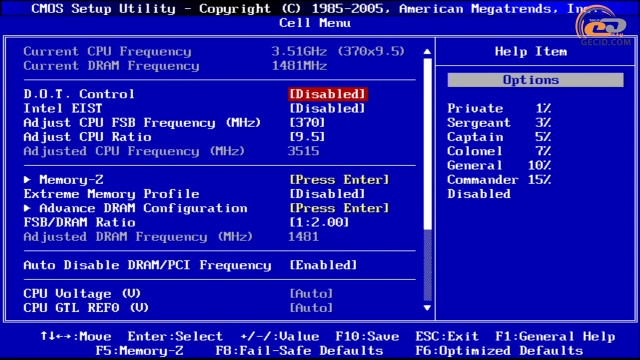Select FSB/DRAM Ratio label

click(x=79, y=222)
